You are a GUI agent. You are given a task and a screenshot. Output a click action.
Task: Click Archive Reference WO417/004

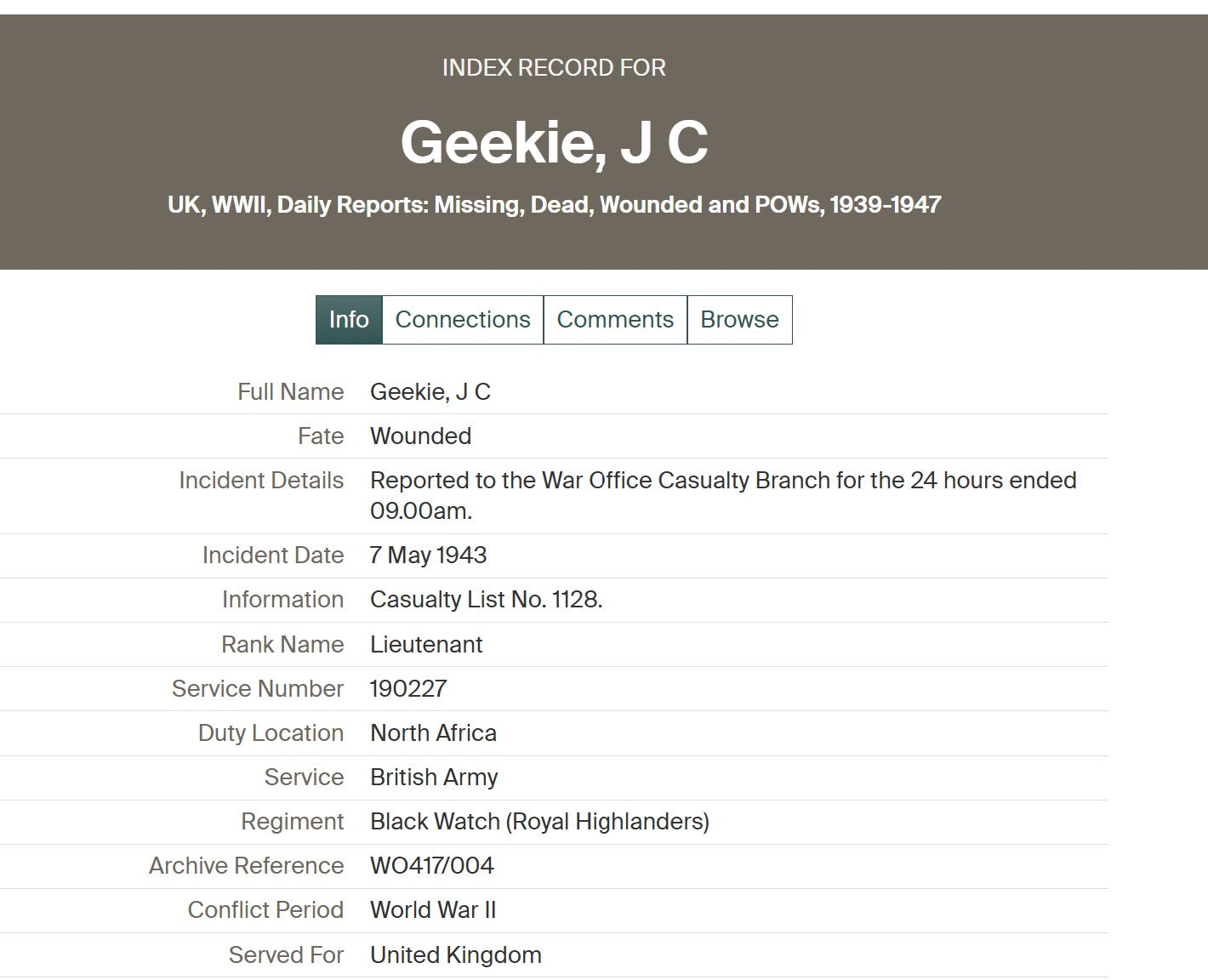point(432,866)
